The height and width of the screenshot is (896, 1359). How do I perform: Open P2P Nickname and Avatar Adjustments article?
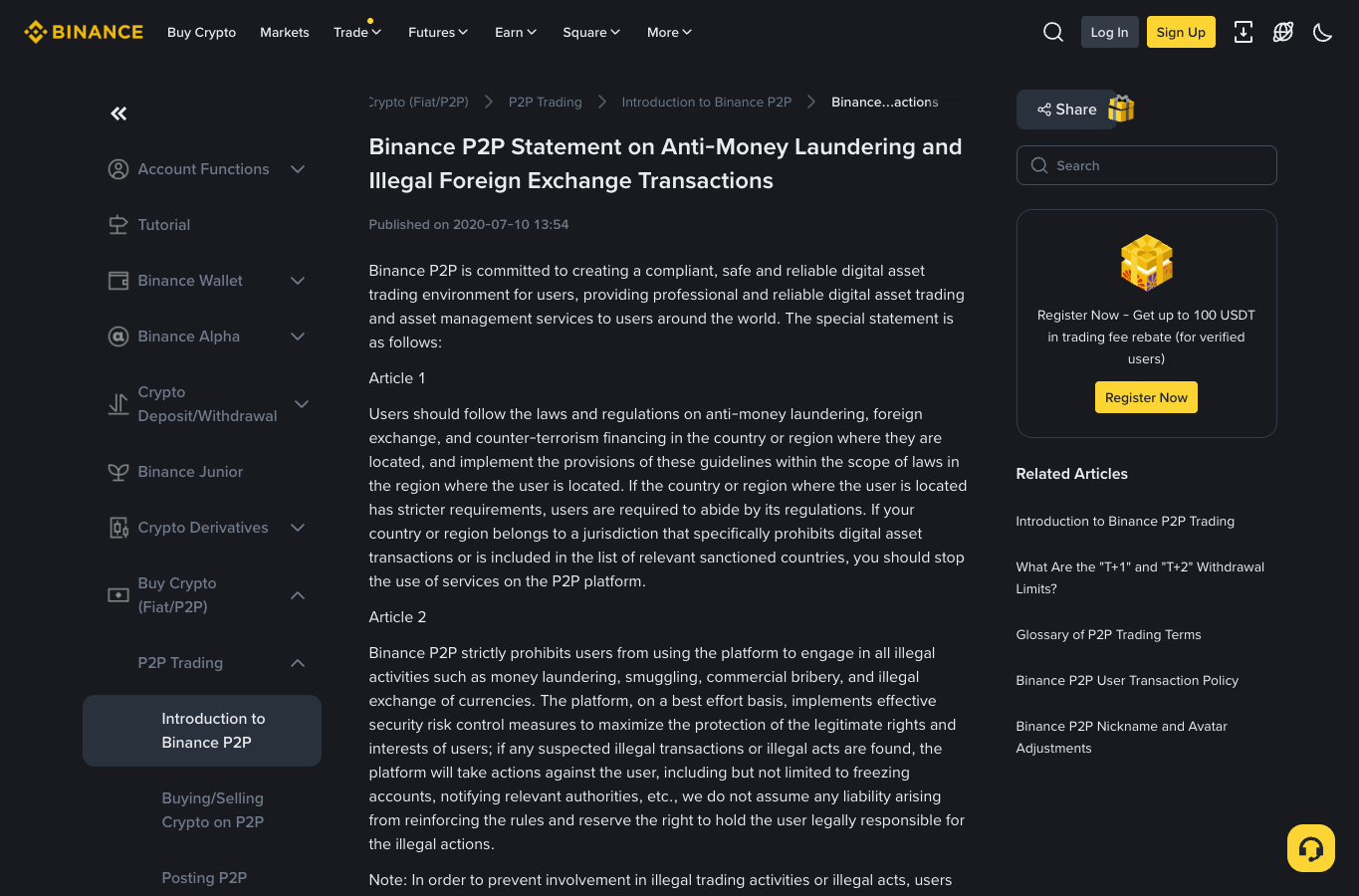click(x=1121, y=737)
